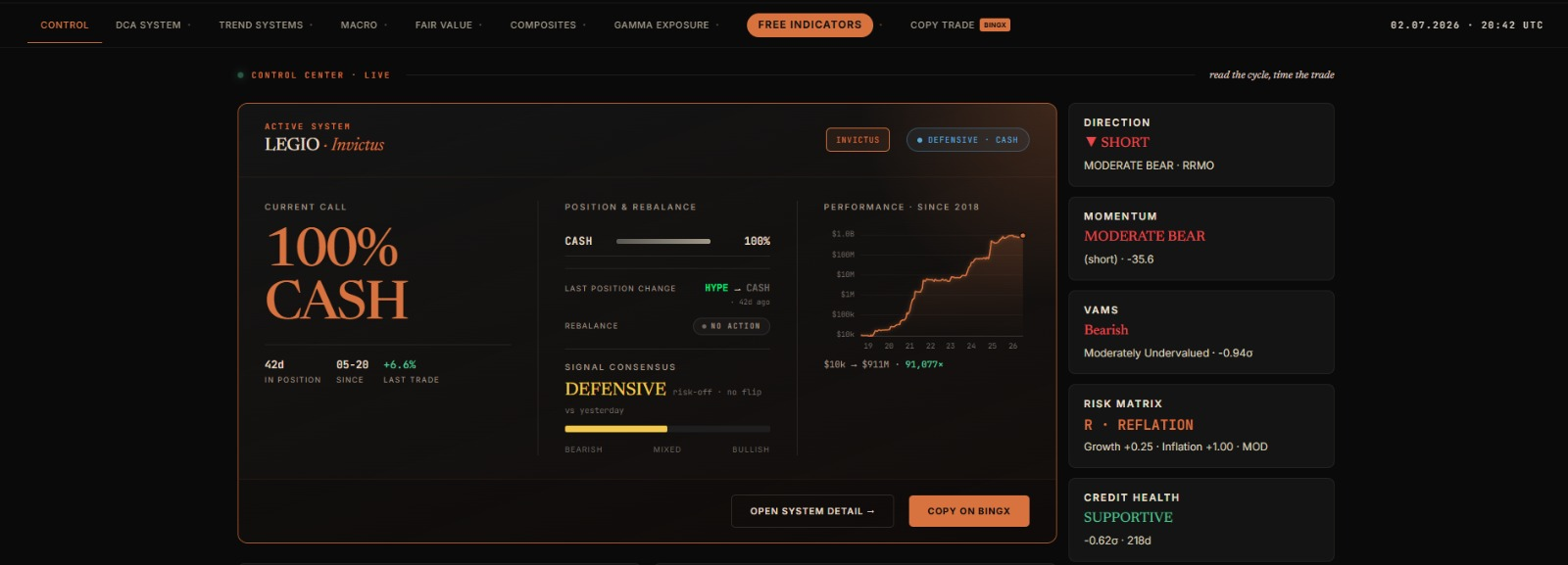Click the FREE INDICATORS button
The image size is (1568, 565).
[809, 24]
